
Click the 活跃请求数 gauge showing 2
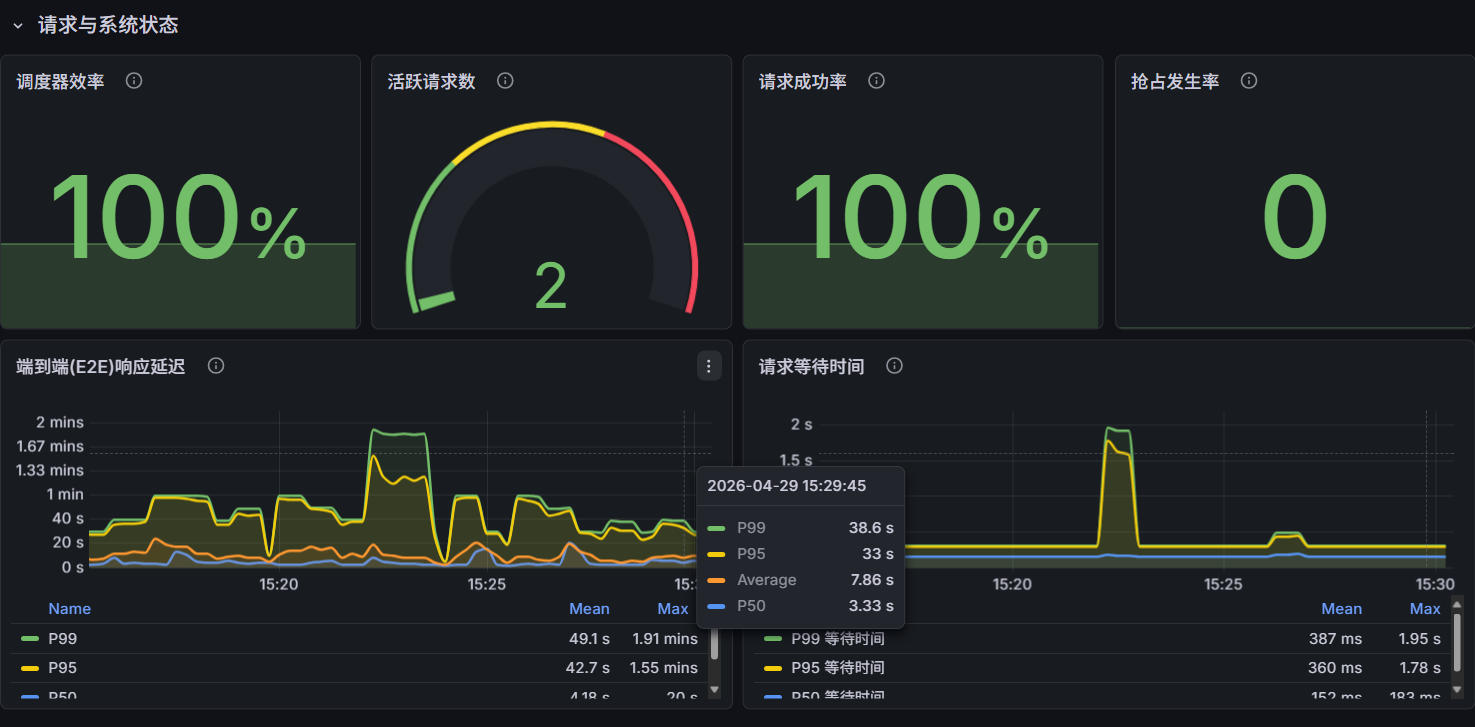(x=552, y=220)
